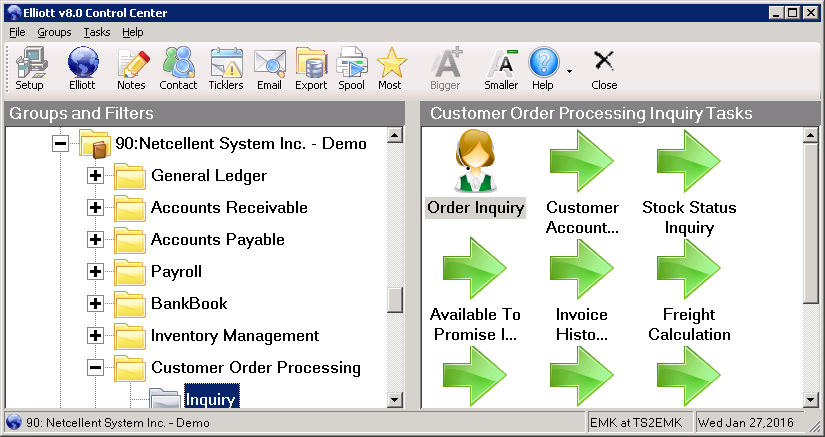Select Accounts Payable tree label

(217, 240)
